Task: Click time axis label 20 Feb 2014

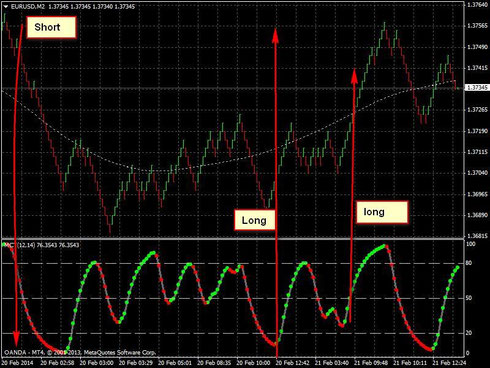Action: pyautogui.click(x=18, y=363)
